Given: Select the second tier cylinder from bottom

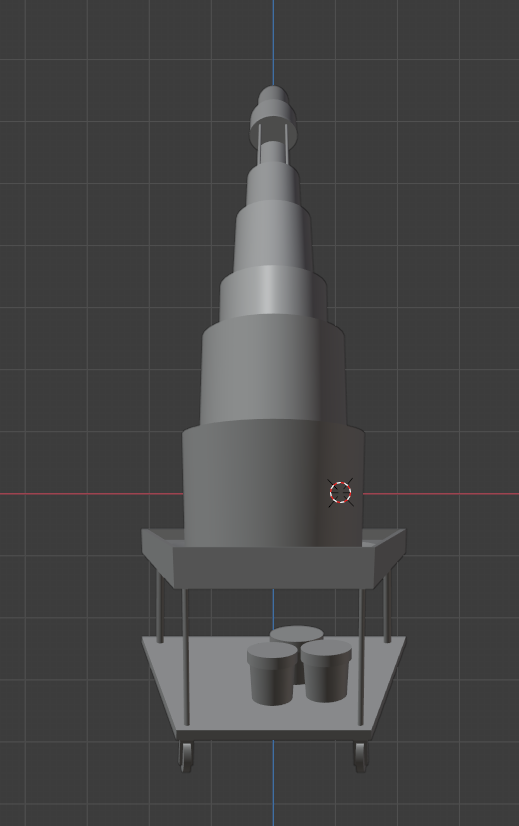Looking at the screenshot, I should point(273,371).
